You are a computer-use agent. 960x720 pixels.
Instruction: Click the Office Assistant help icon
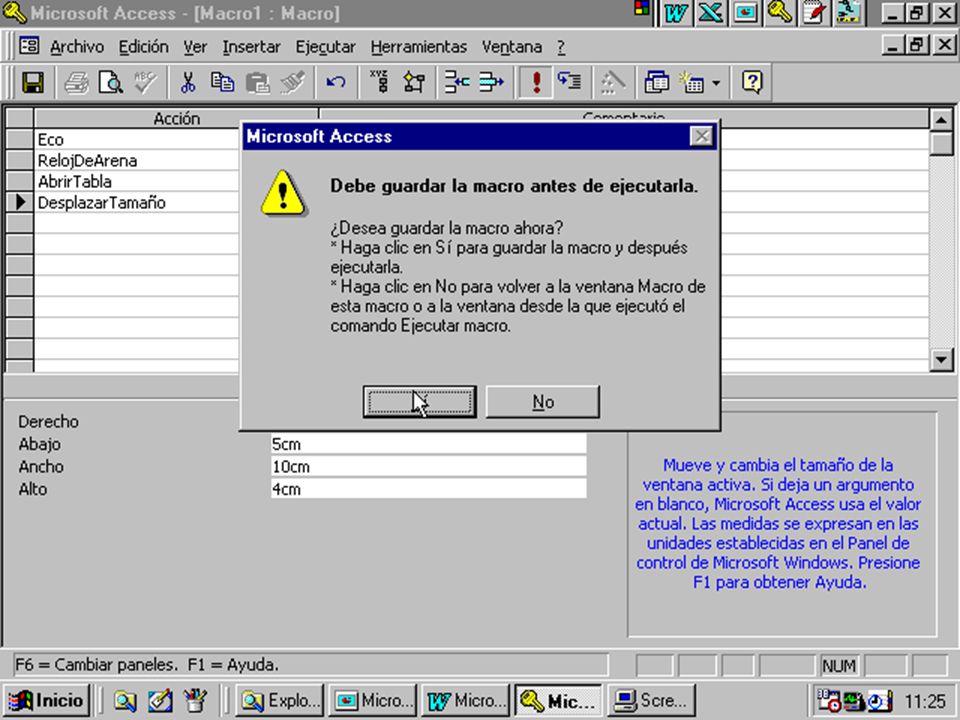coord(752,82)
